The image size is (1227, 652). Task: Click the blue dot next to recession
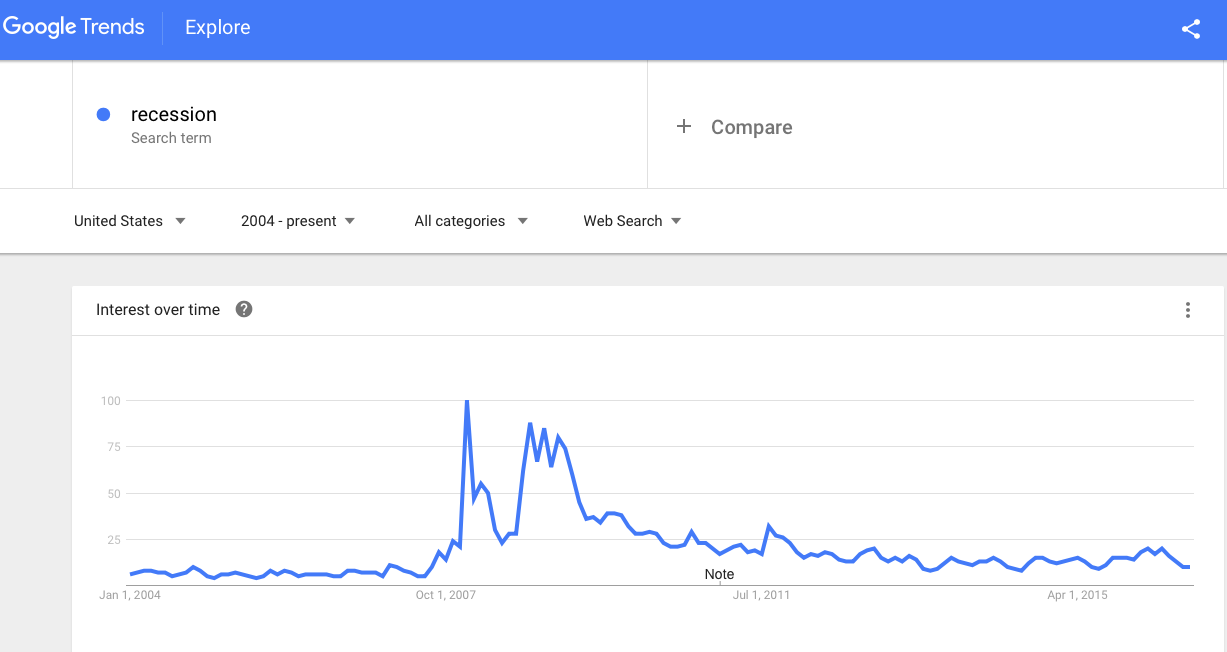(x=103, y=114)
